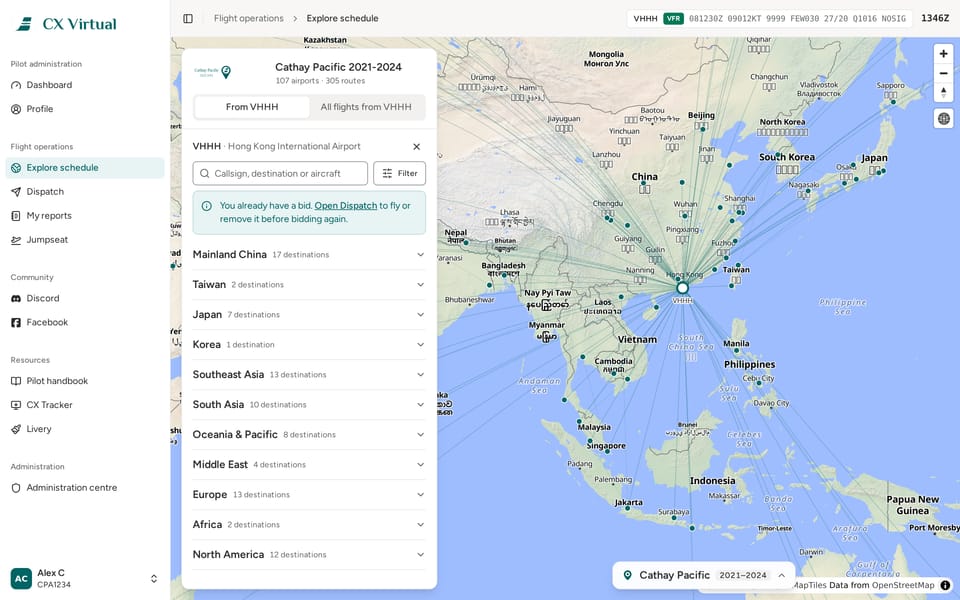Click the VHHH METAR station code
Screen dimensions: 960x600
coord(645,18)
